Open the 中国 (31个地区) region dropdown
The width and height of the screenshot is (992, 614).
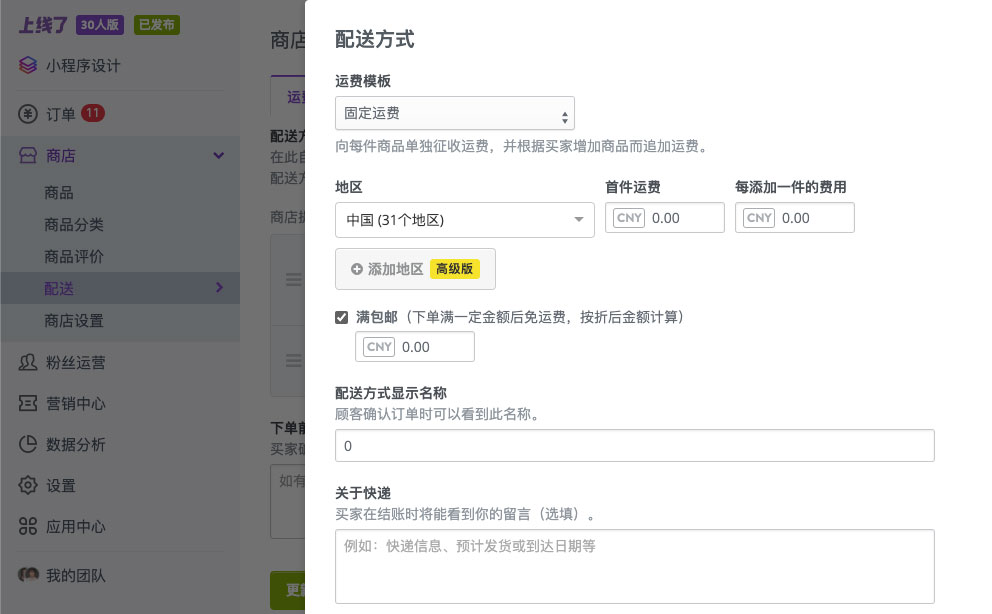465,220
